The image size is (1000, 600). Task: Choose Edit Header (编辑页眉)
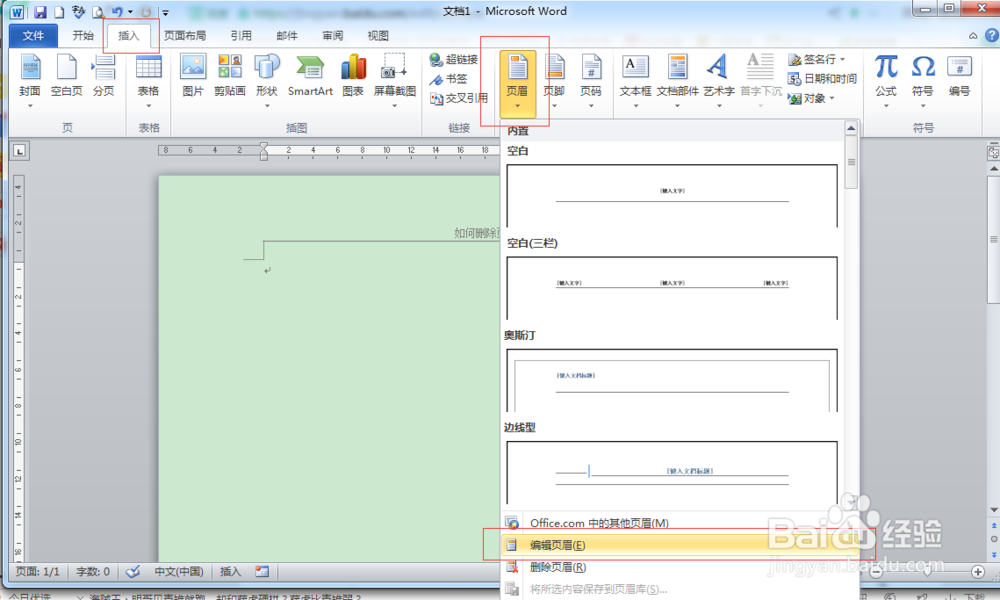pos(679,545)
